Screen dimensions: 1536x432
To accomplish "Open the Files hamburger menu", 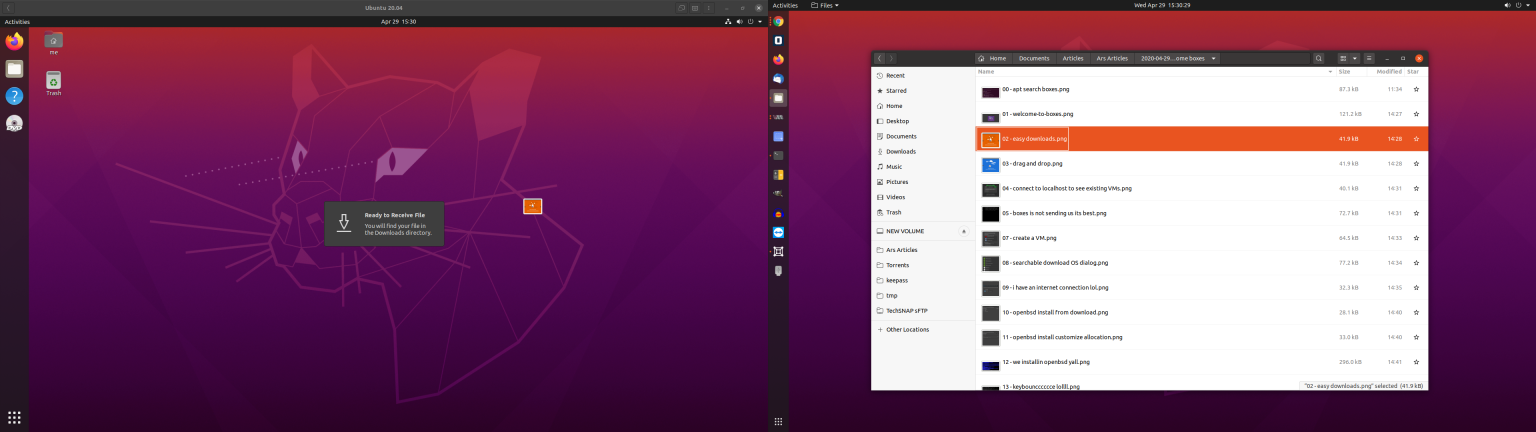I will pos(1369,58).
